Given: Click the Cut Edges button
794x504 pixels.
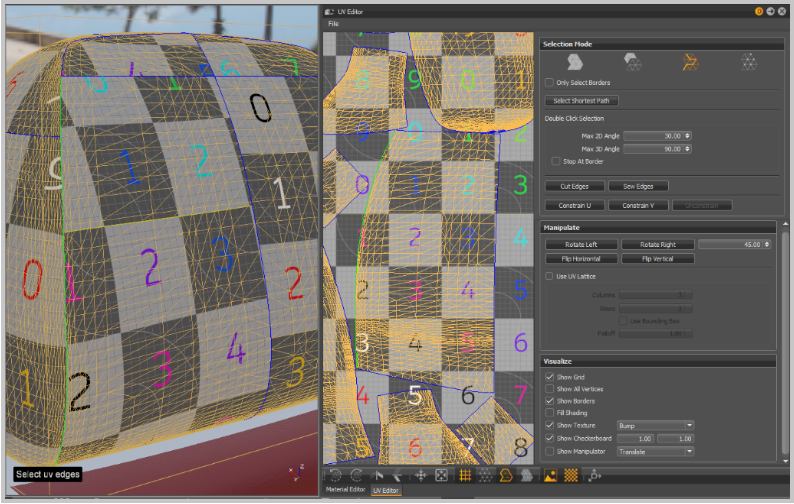Looking at the screenshot, I should click(574, 186).
